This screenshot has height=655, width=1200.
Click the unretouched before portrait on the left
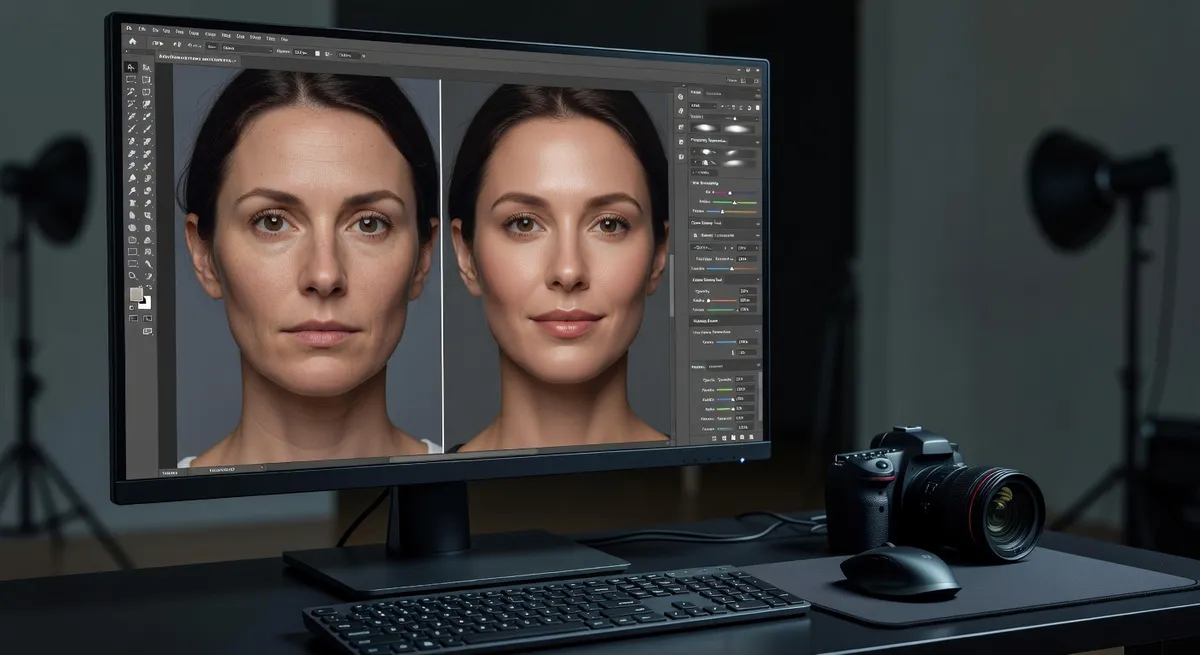(308, 270)
